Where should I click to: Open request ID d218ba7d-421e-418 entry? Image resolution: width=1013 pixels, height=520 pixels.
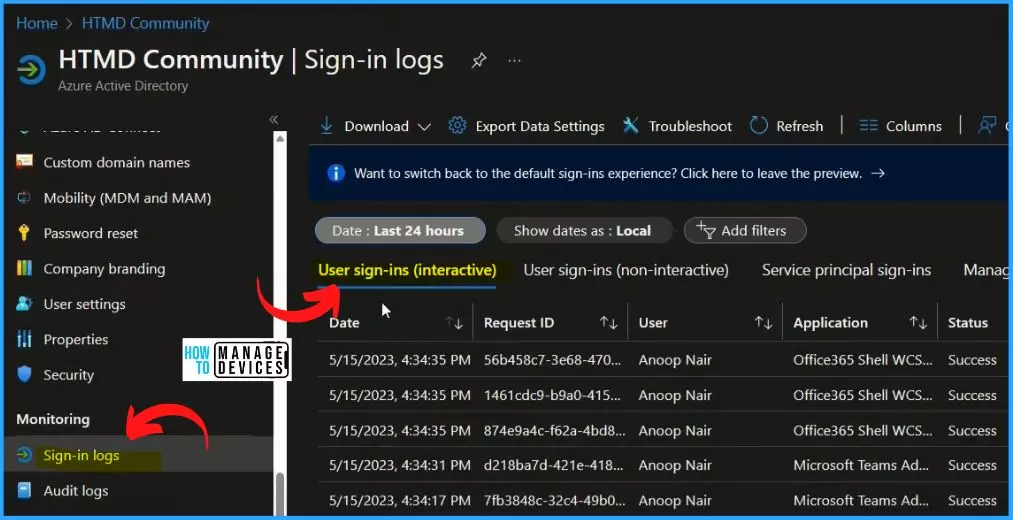coord(554,465)
